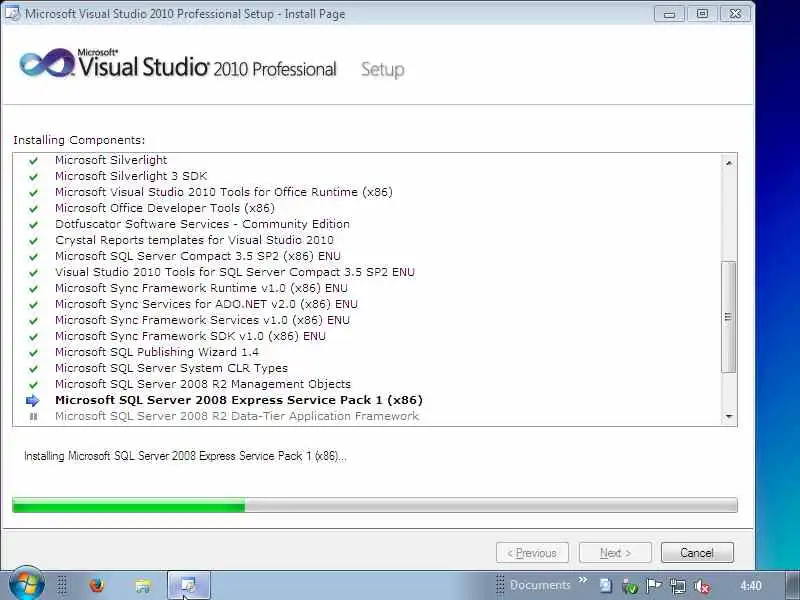The height and width of the screenshot is (600, 800).
Task: Select 'Crystal Reports templates for Visual Studio 2010'
Action: point(194,240)
